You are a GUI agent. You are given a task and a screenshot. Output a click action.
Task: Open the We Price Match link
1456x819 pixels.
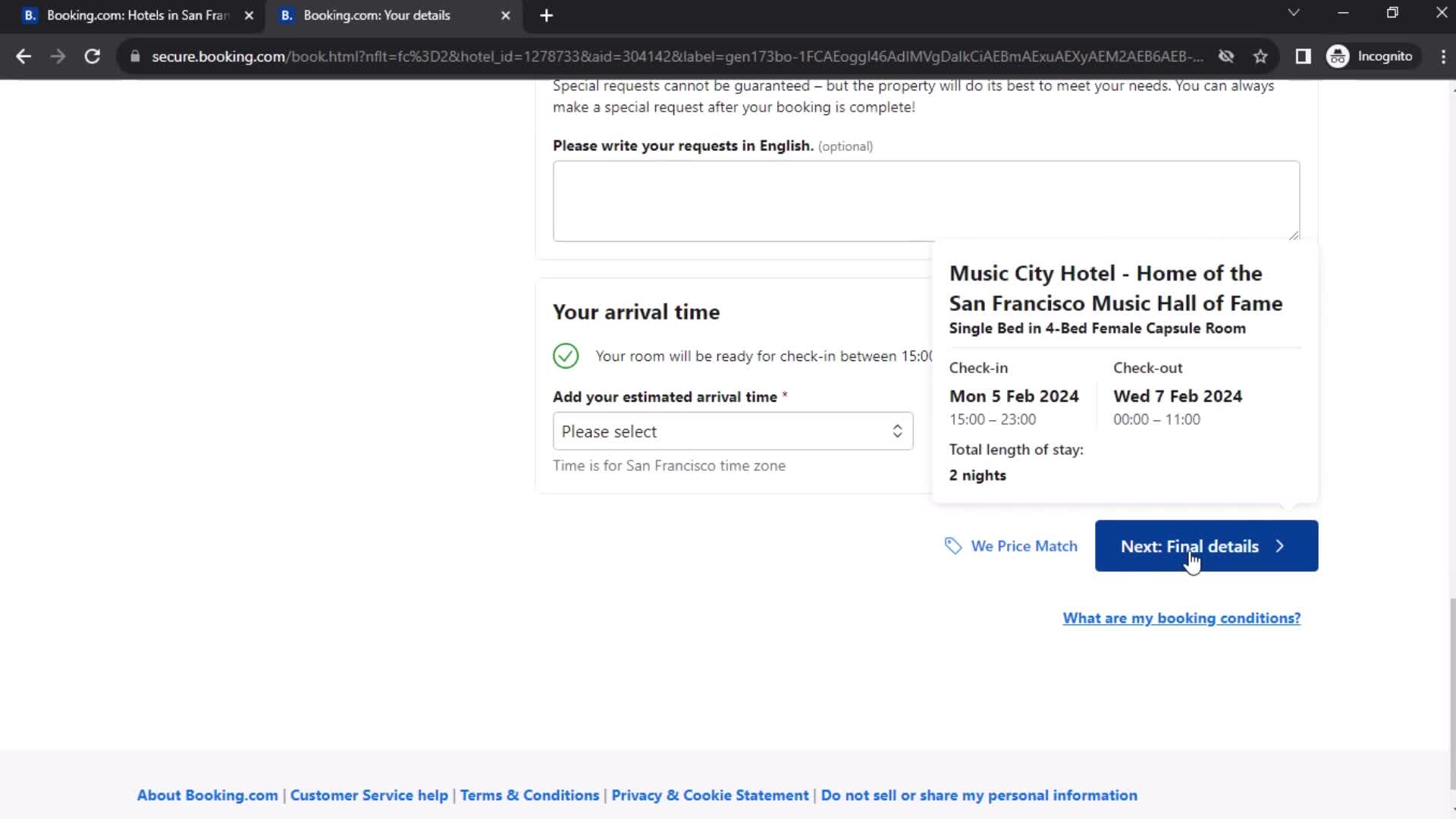[1024, 546]
